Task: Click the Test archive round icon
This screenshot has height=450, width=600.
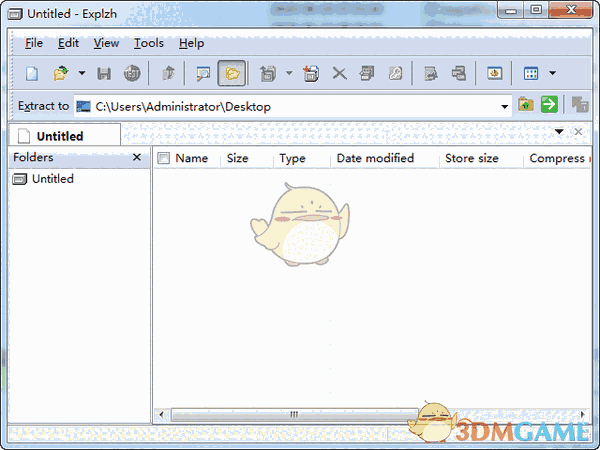Action: [132, 73]
